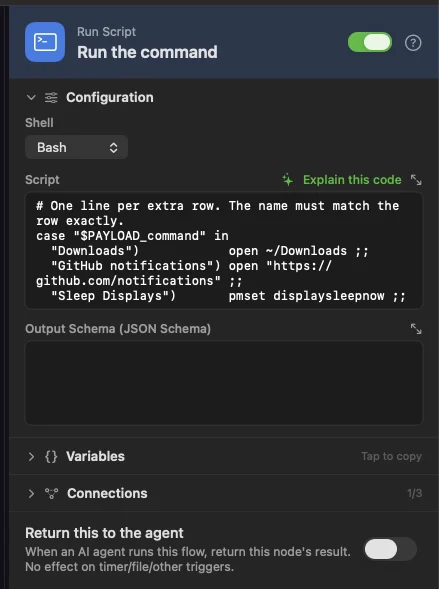Viewport: 439px width, 589px height.
Task: Open the help question mark icon
Action: [413, 43]
